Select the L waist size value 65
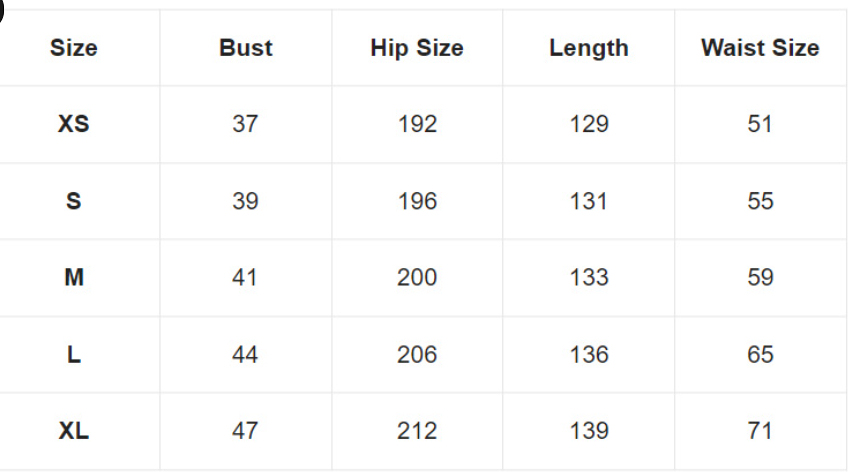Screen dimensions: 848x472 (760, 354)
